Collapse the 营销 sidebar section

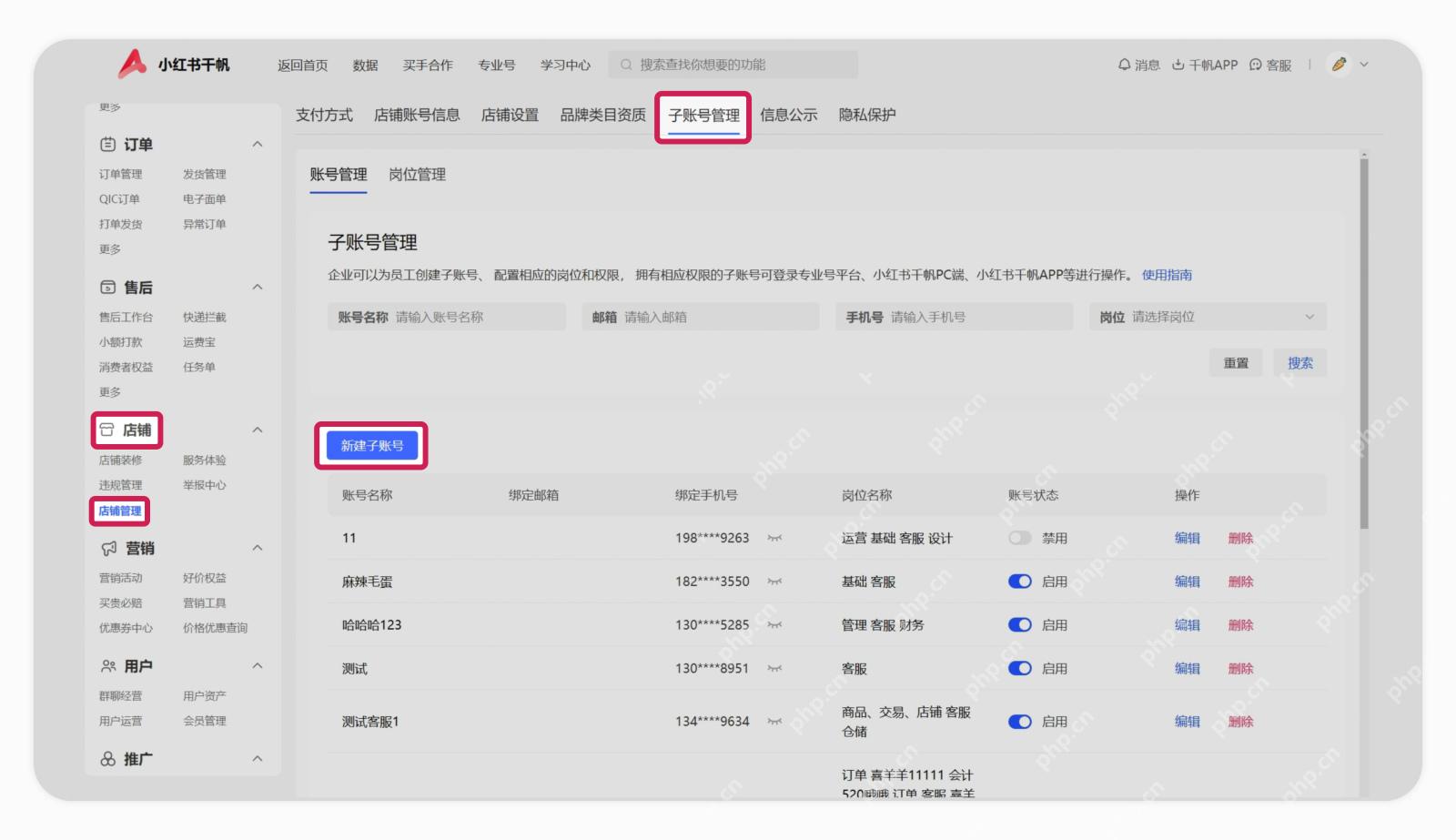[258, 548]
